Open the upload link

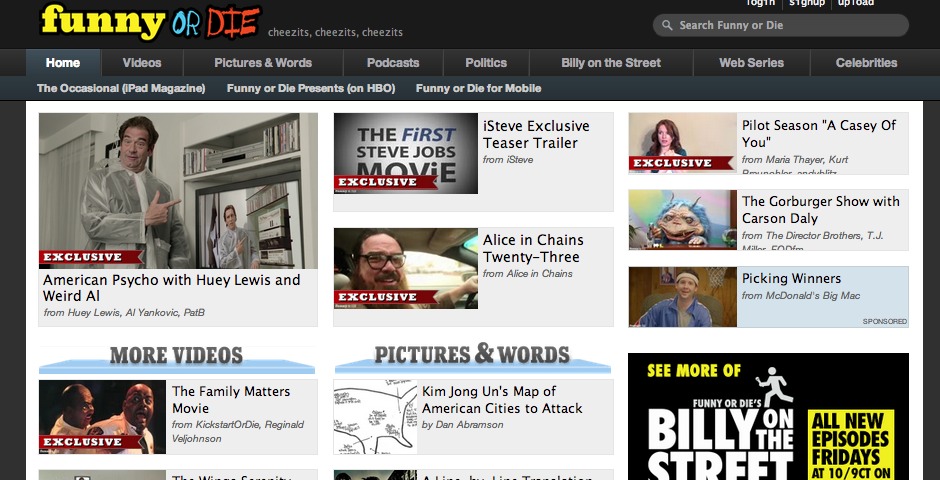click(x=855, y=3)
